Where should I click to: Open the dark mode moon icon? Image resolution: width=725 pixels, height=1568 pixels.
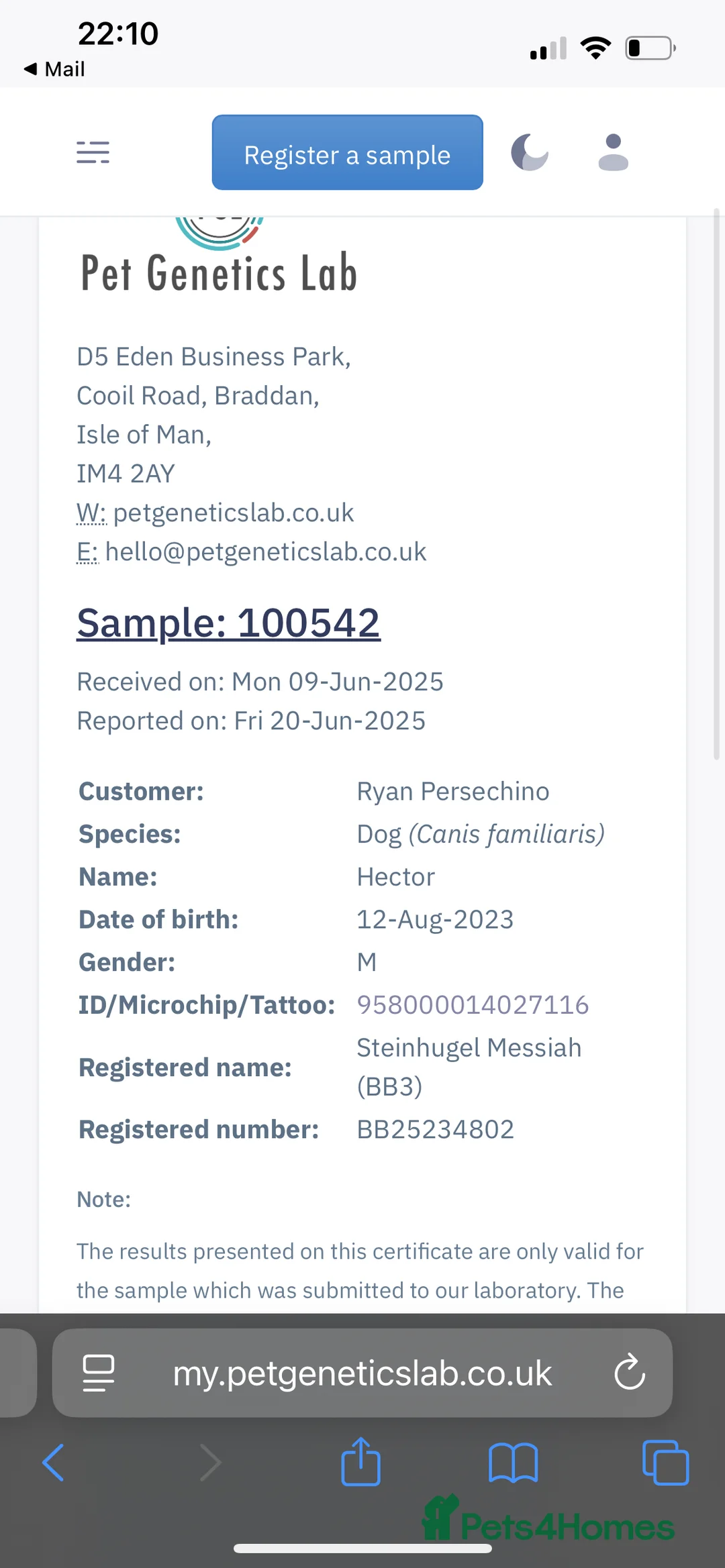click(530, 152)
